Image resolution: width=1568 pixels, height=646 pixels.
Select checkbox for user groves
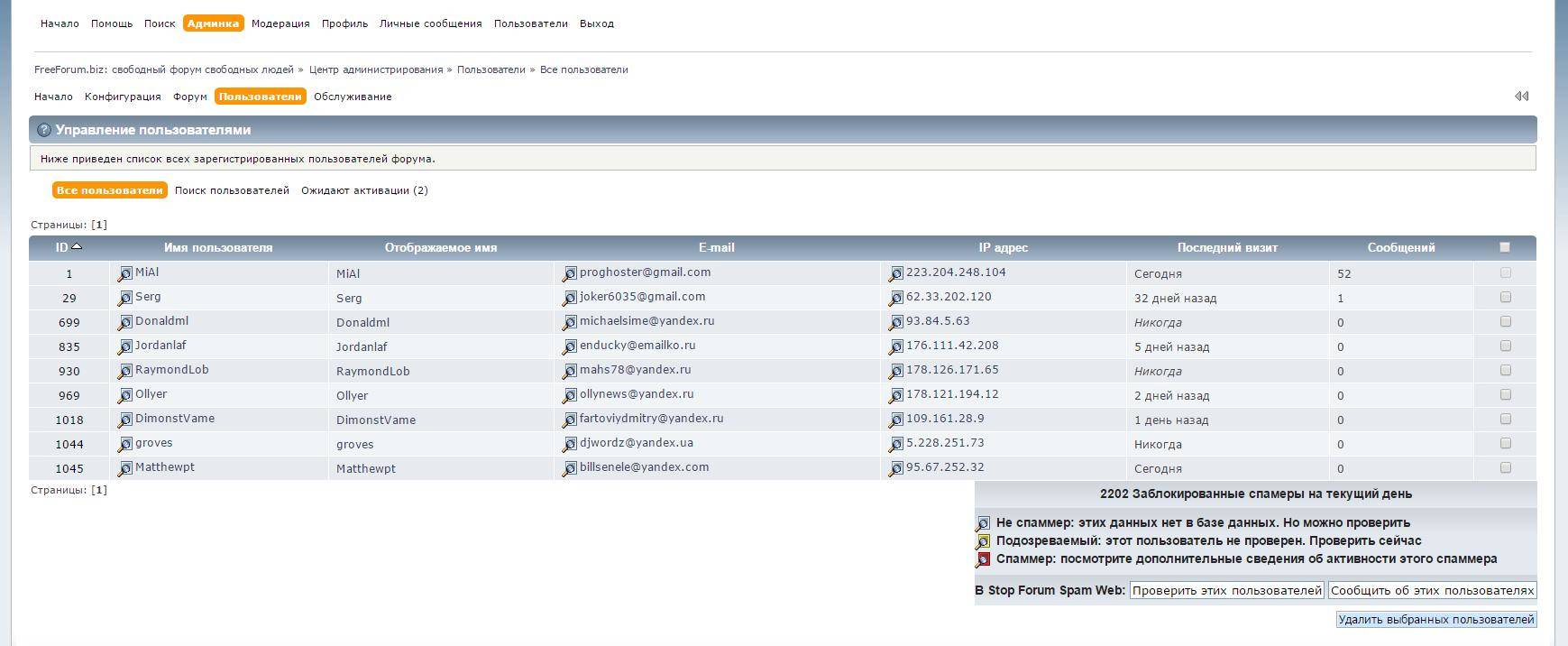click(x=1505, y=443)
